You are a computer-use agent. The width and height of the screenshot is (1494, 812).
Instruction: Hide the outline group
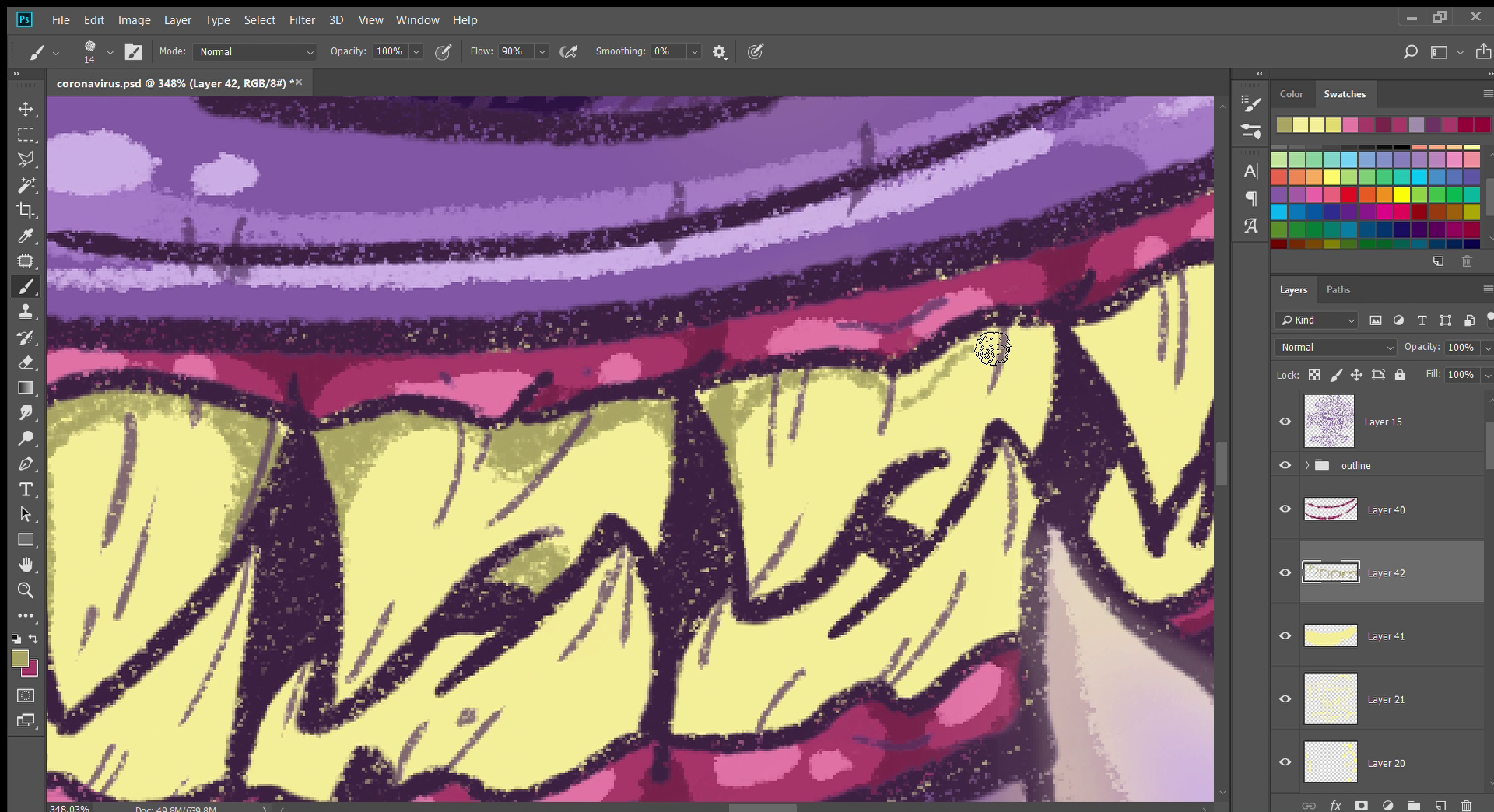pos(1285,465)
